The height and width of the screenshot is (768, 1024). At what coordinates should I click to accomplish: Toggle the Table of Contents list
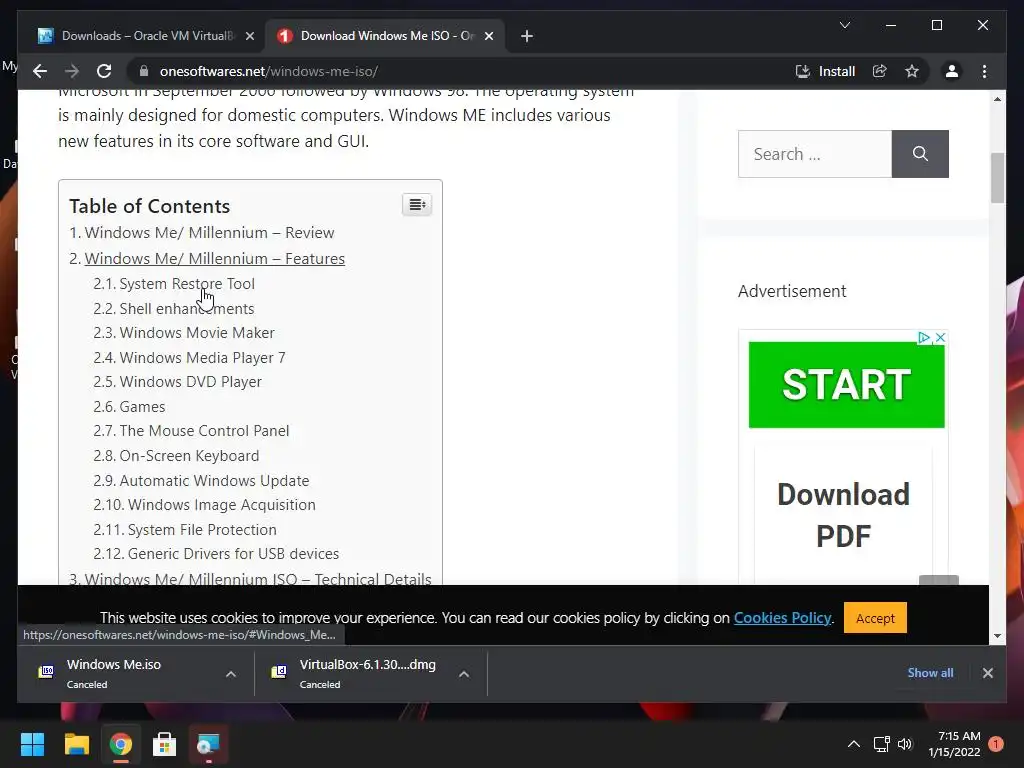[x=417, y=204]
